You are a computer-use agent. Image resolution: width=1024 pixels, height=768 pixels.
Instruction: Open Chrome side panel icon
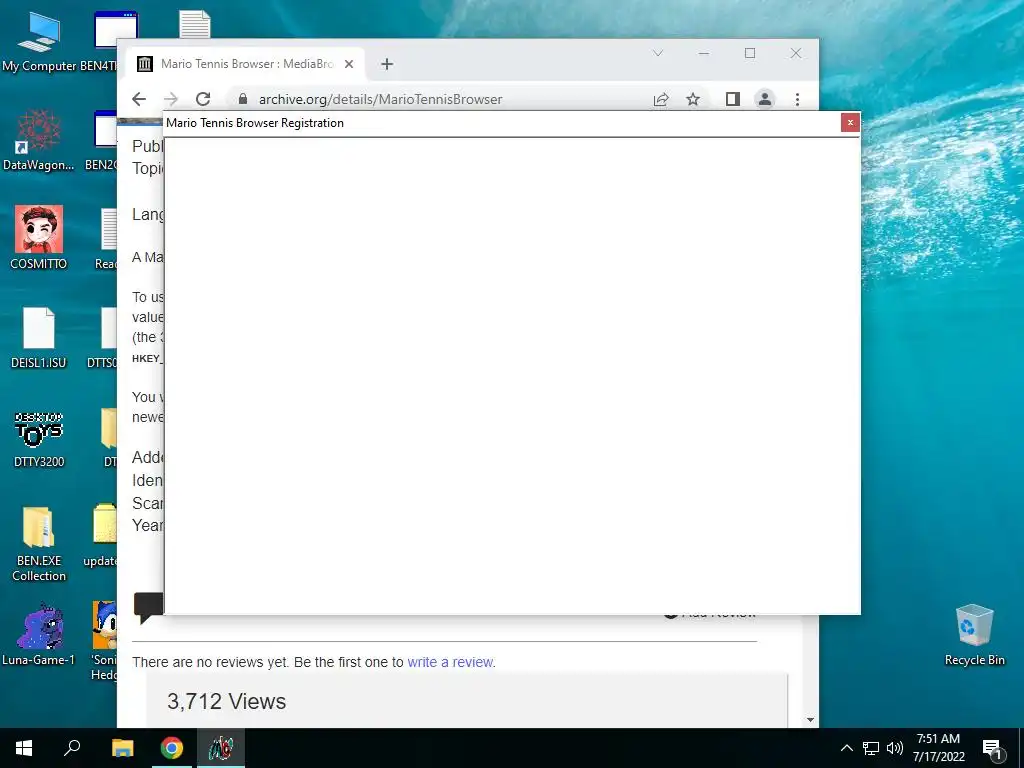point(733,99)
